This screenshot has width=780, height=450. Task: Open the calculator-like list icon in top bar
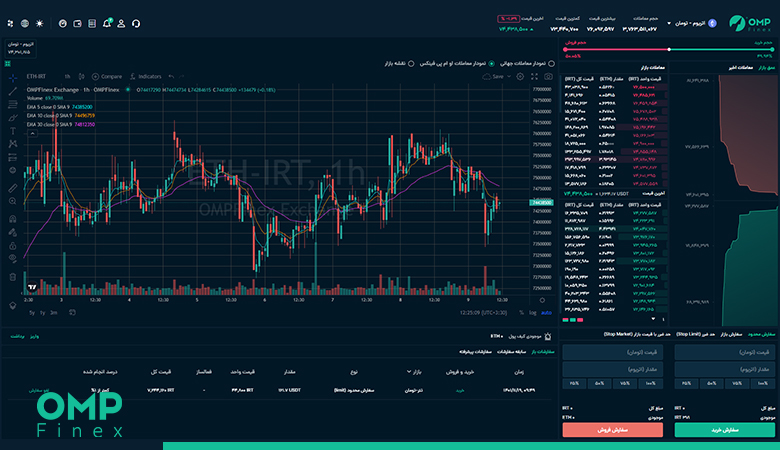(x=92, y=23)
